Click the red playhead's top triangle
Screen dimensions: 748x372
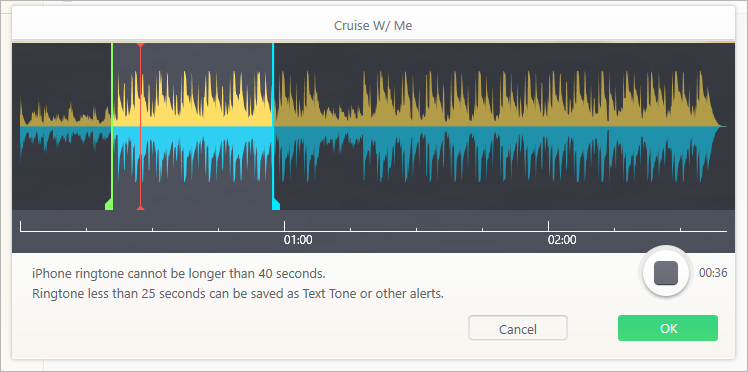click(x=140, y=45)
